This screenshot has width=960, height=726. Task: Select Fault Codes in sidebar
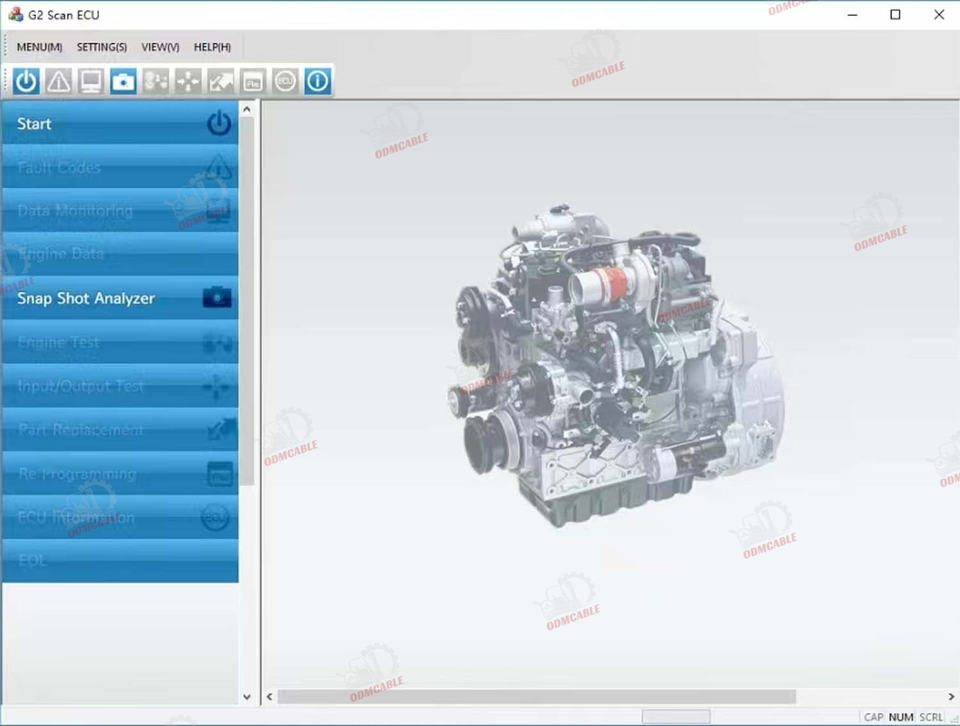pyautogui.click(x=120, y=167)
